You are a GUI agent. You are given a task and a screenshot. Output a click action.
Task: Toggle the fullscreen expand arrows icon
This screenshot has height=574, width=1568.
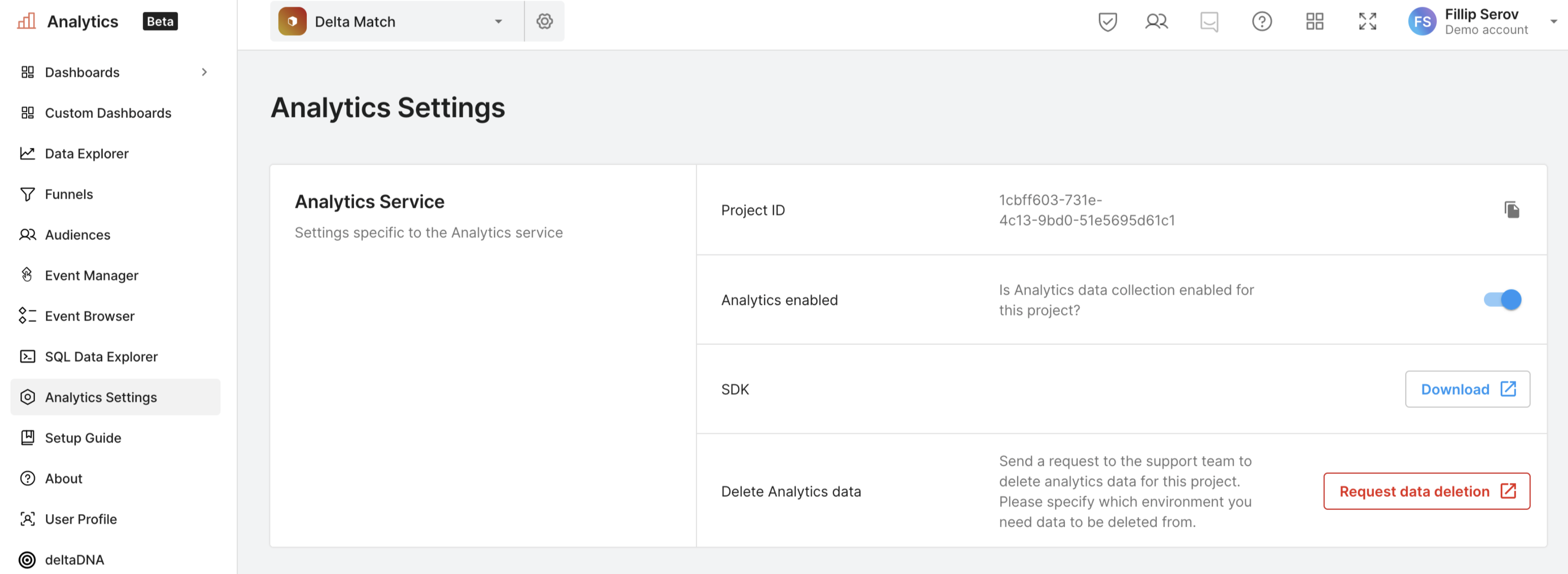point(1367,22)
